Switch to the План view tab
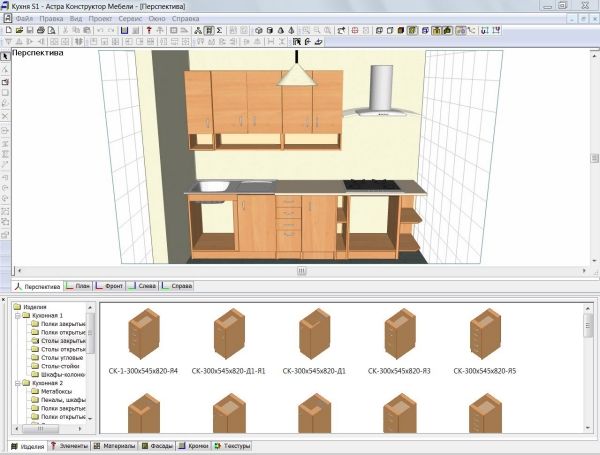Screen dimensions: 600x455 click(81, 286)
